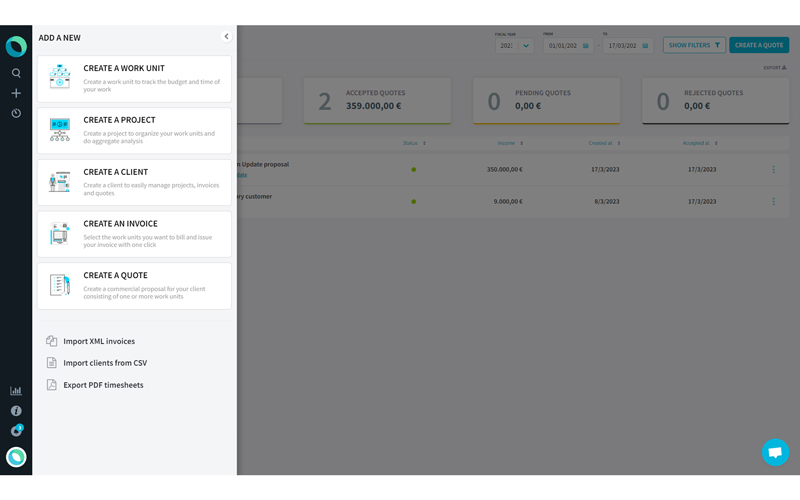This screenshot has height=500, width=800.
Task: Select the Create a Work Unit card
Action: tap(134, 79)
